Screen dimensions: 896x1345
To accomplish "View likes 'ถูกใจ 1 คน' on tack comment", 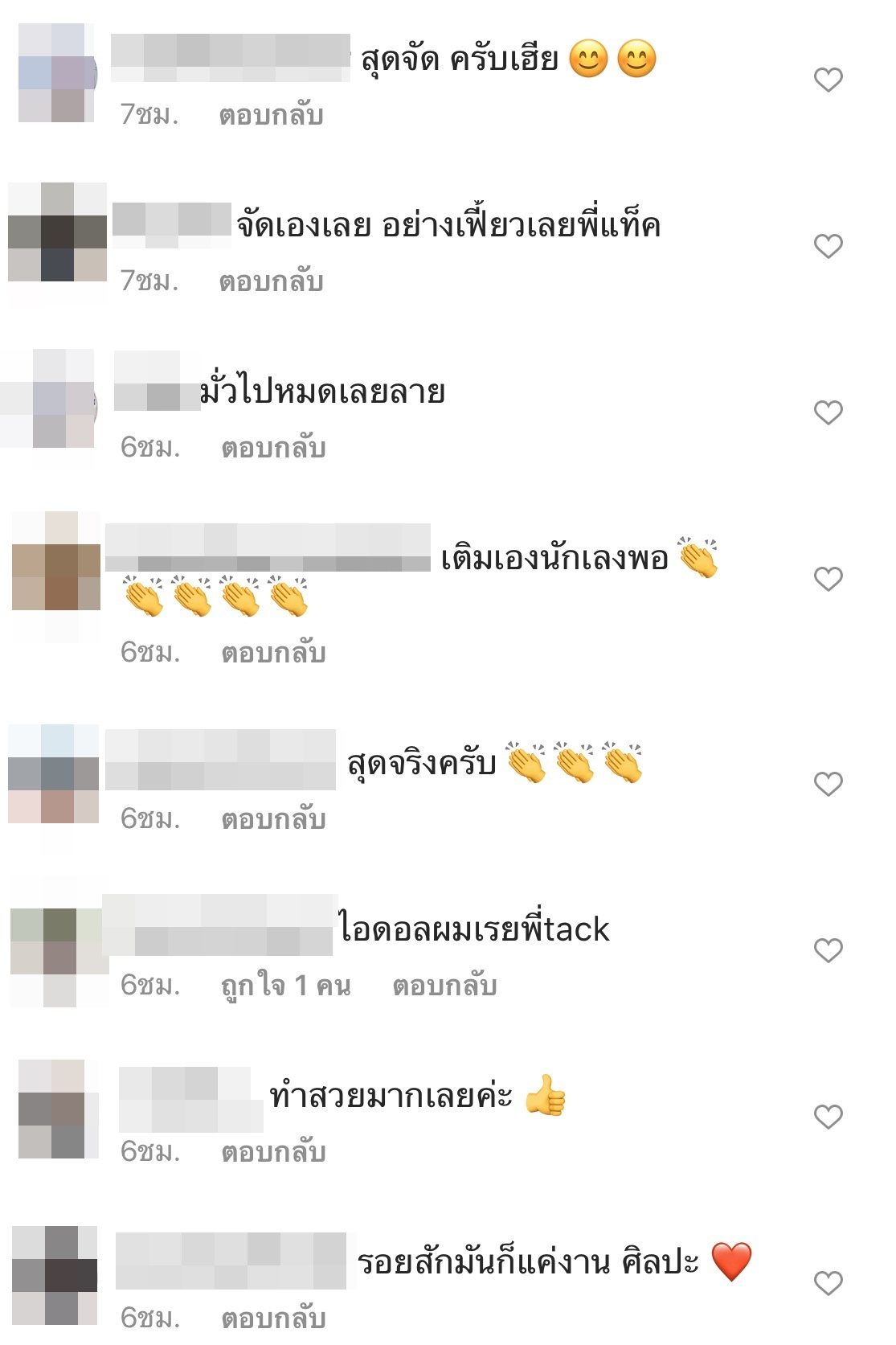I will coord(285,985).
